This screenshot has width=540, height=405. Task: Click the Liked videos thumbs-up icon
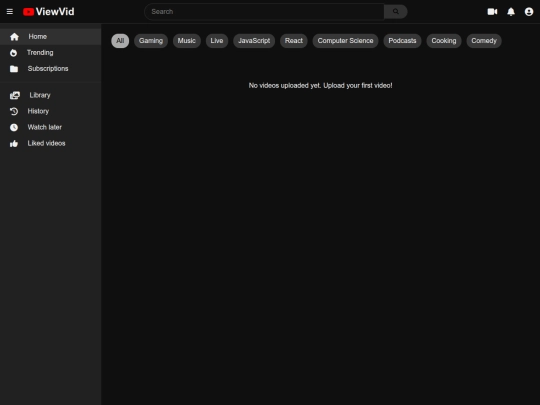click(14, 144)
